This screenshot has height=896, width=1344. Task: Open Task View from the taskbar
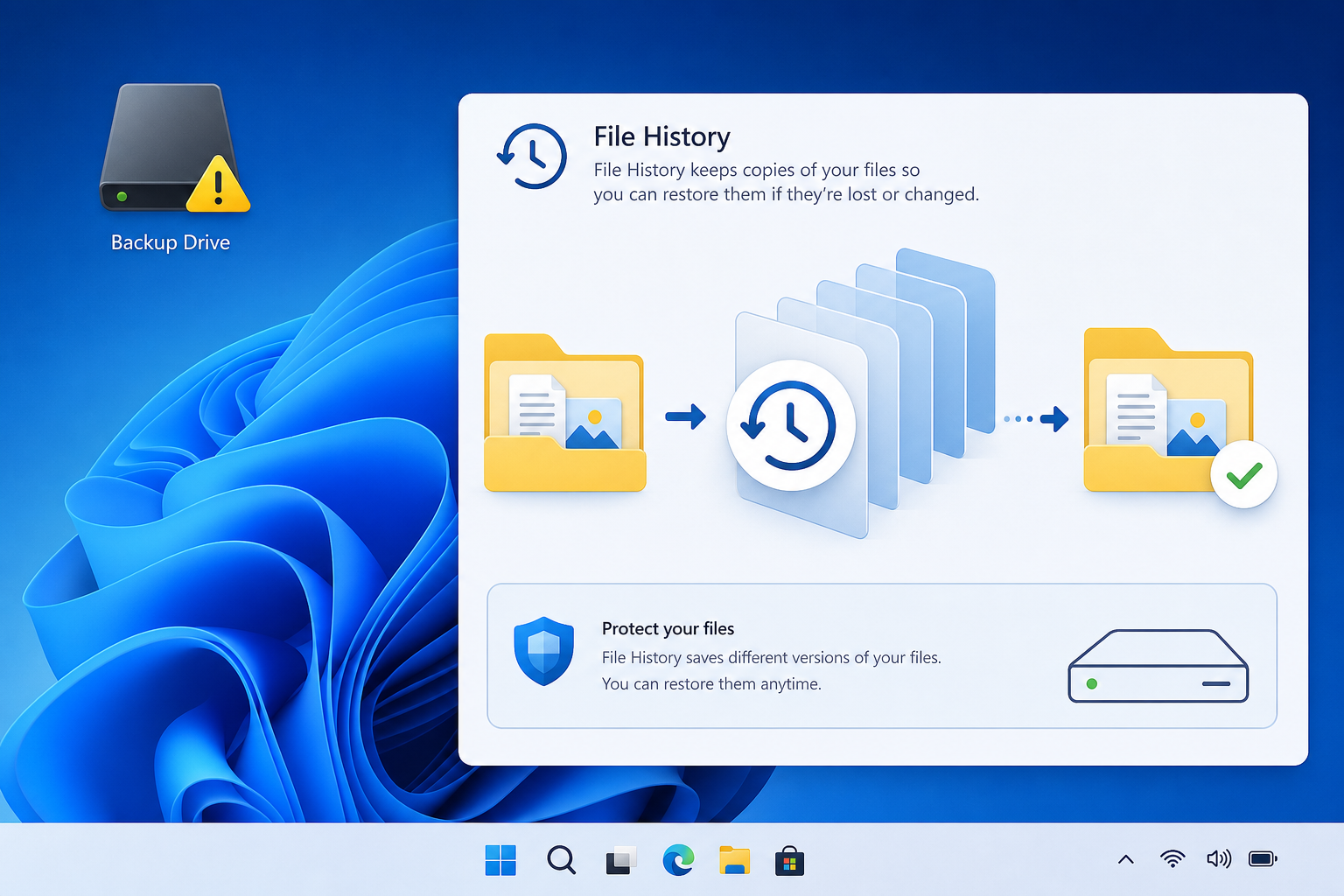pos(620,860)
